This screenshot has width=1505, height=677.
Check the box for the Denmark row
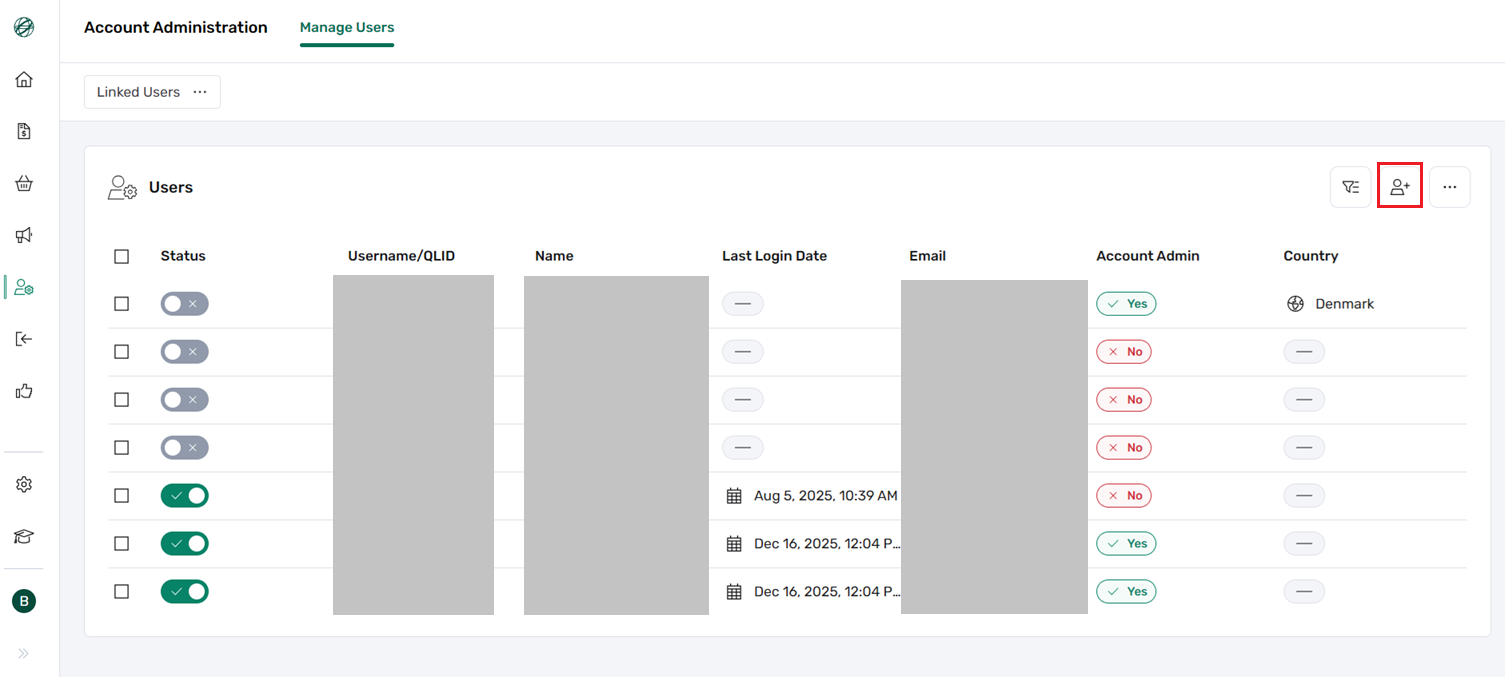(122, 304)
